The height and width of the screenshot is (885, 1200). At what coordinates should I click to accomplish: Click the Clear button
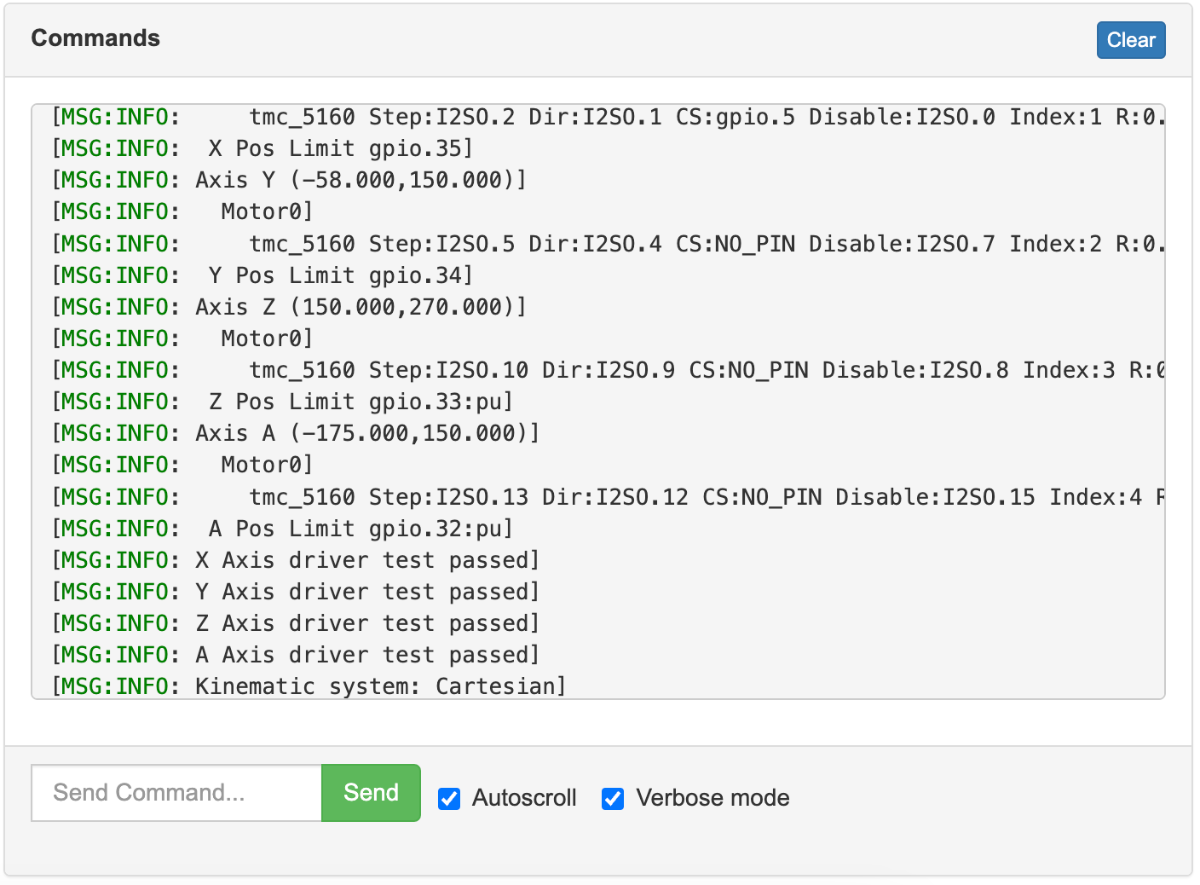[1130, 40]
